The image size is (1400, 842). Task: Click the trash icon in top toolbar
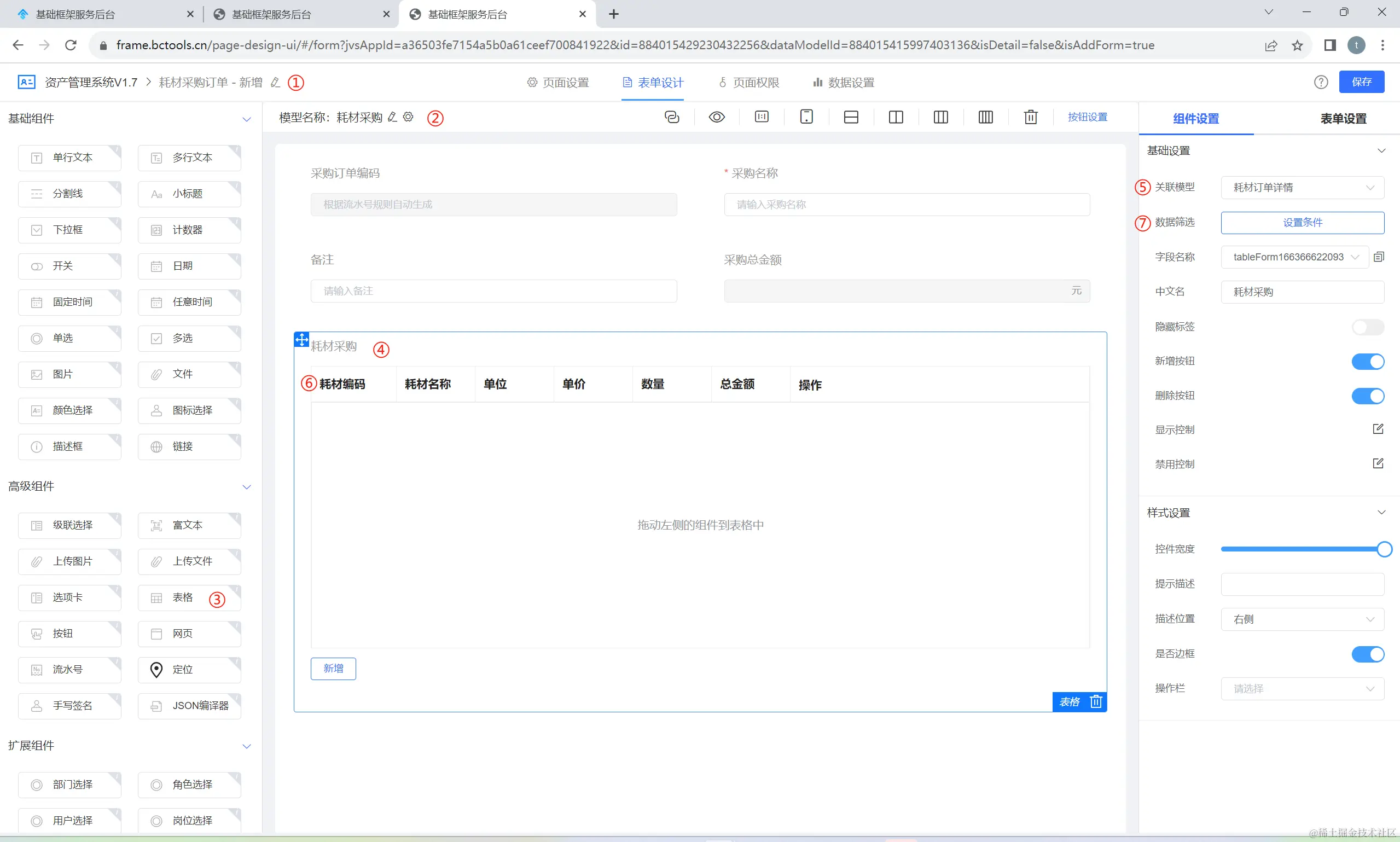coord(1030,117)
